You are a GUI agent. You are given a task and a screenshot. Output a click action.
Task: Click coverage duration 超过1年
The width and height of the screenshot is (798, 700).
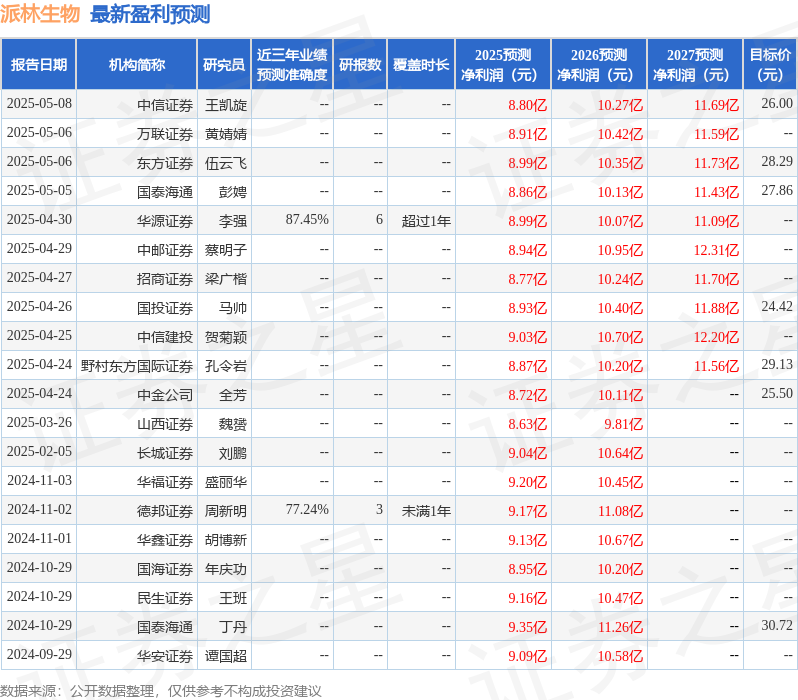coord(426,221)
